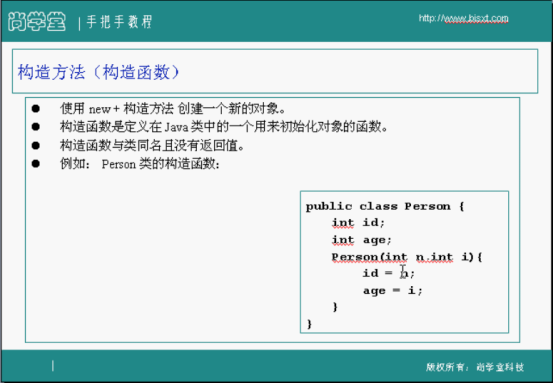Click the code line int id;
The image size is (554, 384).
coord(358,223)
